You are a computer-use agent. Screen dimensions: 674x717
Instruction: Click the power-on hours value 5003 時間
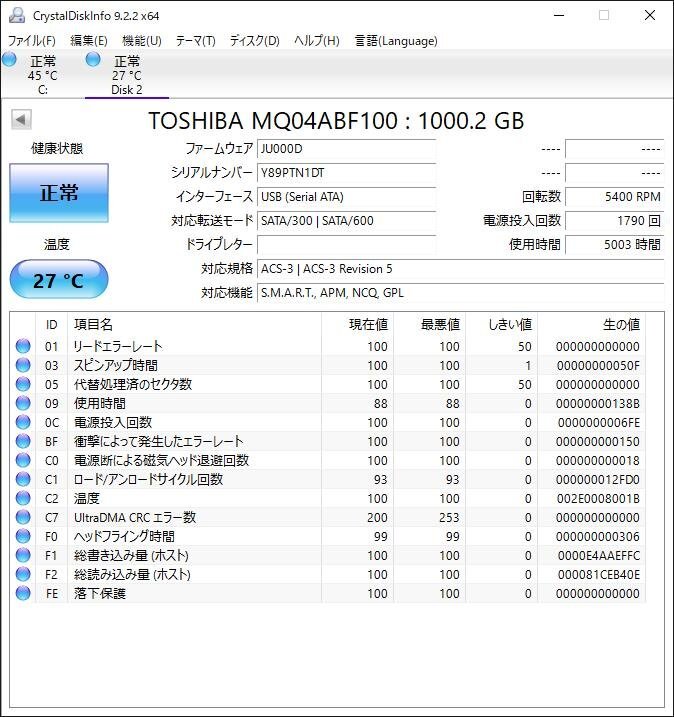615,245
